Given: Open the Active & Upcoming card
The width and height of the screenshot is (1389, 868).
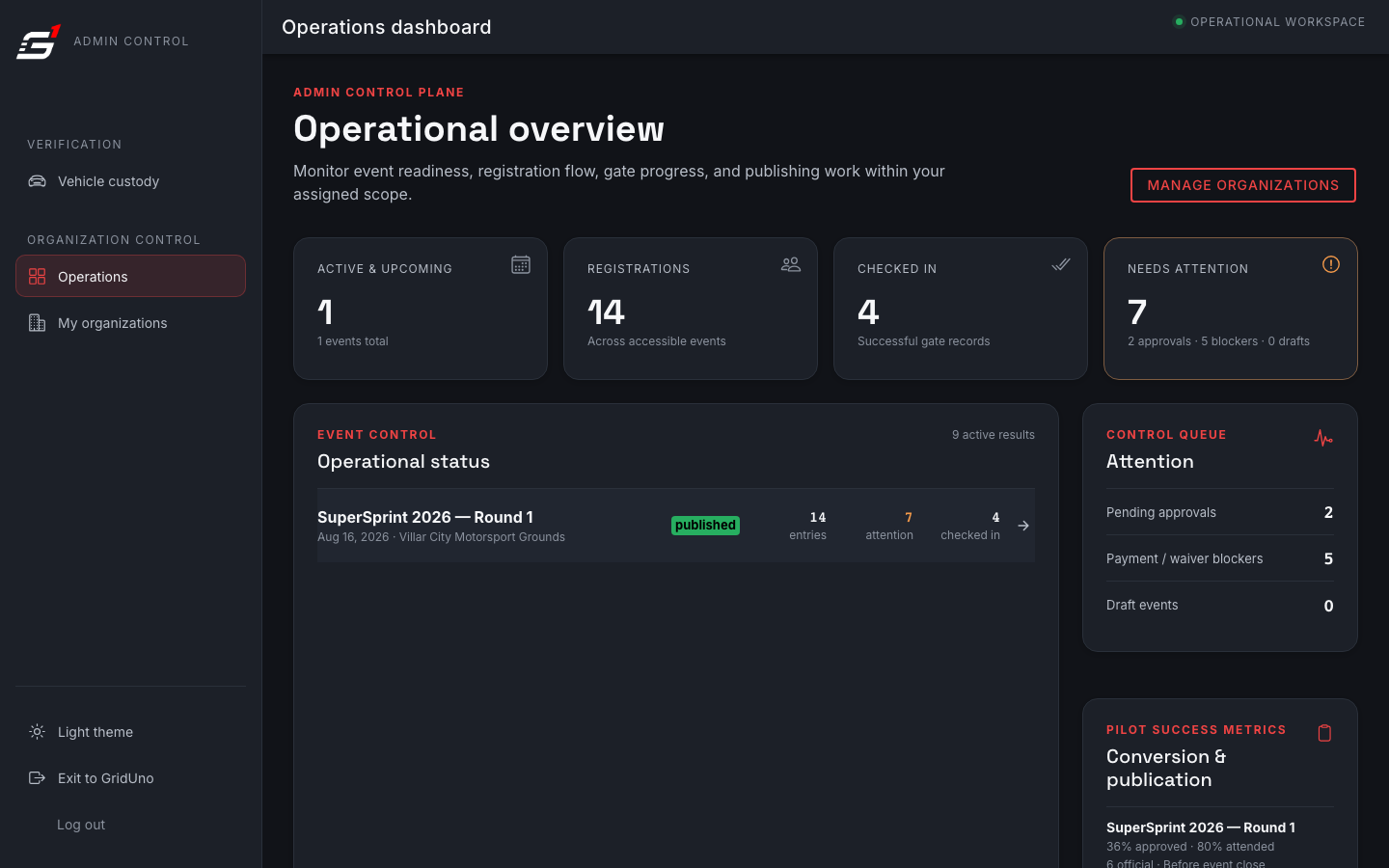Looking at the screenshot, I should [x=421, y=309].
